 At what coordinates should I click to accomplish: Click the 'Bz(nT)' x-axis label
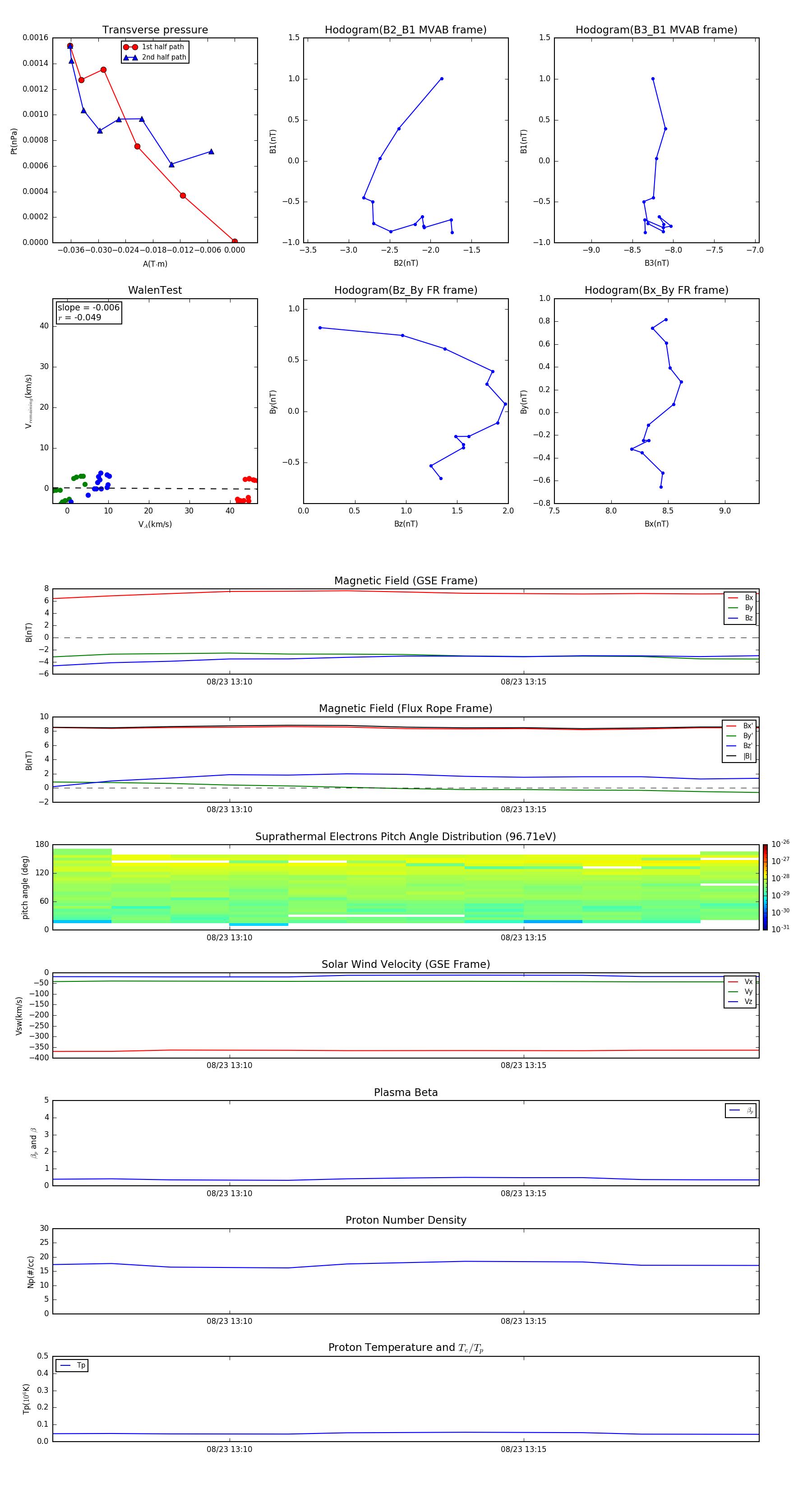point(406,524)
